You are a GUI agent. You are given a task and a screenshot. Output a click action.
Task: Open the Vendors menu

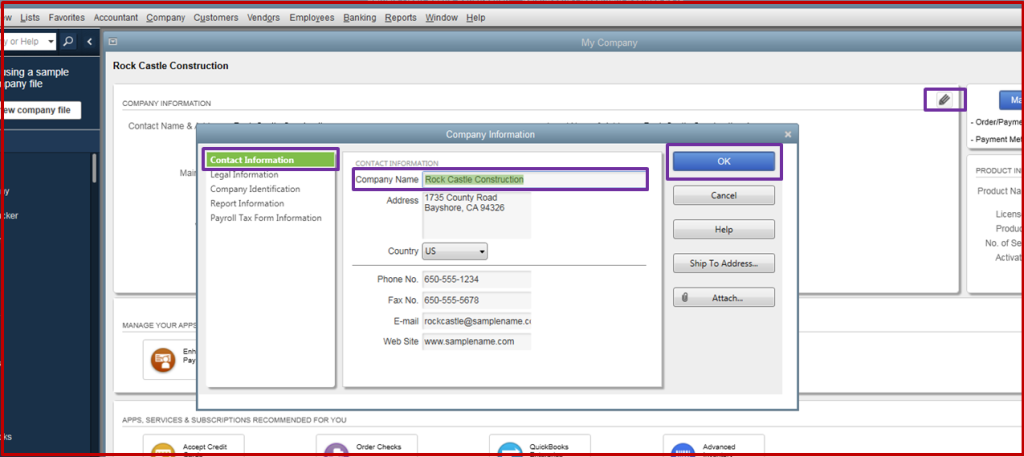click(x=264, y=18)
